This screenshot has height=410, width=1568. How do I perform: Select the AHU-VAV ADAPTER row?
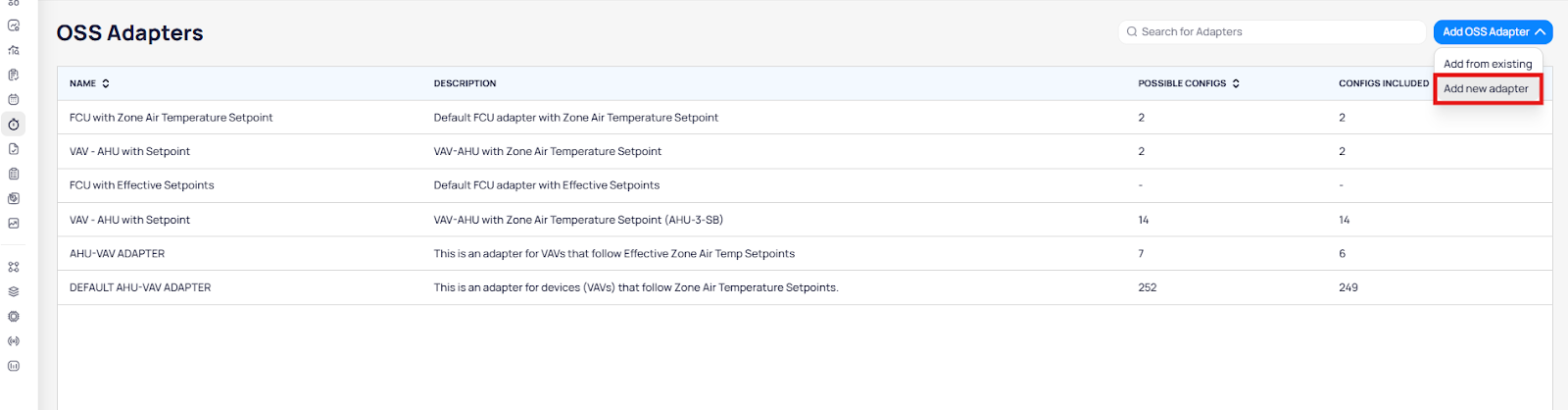(117, 254)
